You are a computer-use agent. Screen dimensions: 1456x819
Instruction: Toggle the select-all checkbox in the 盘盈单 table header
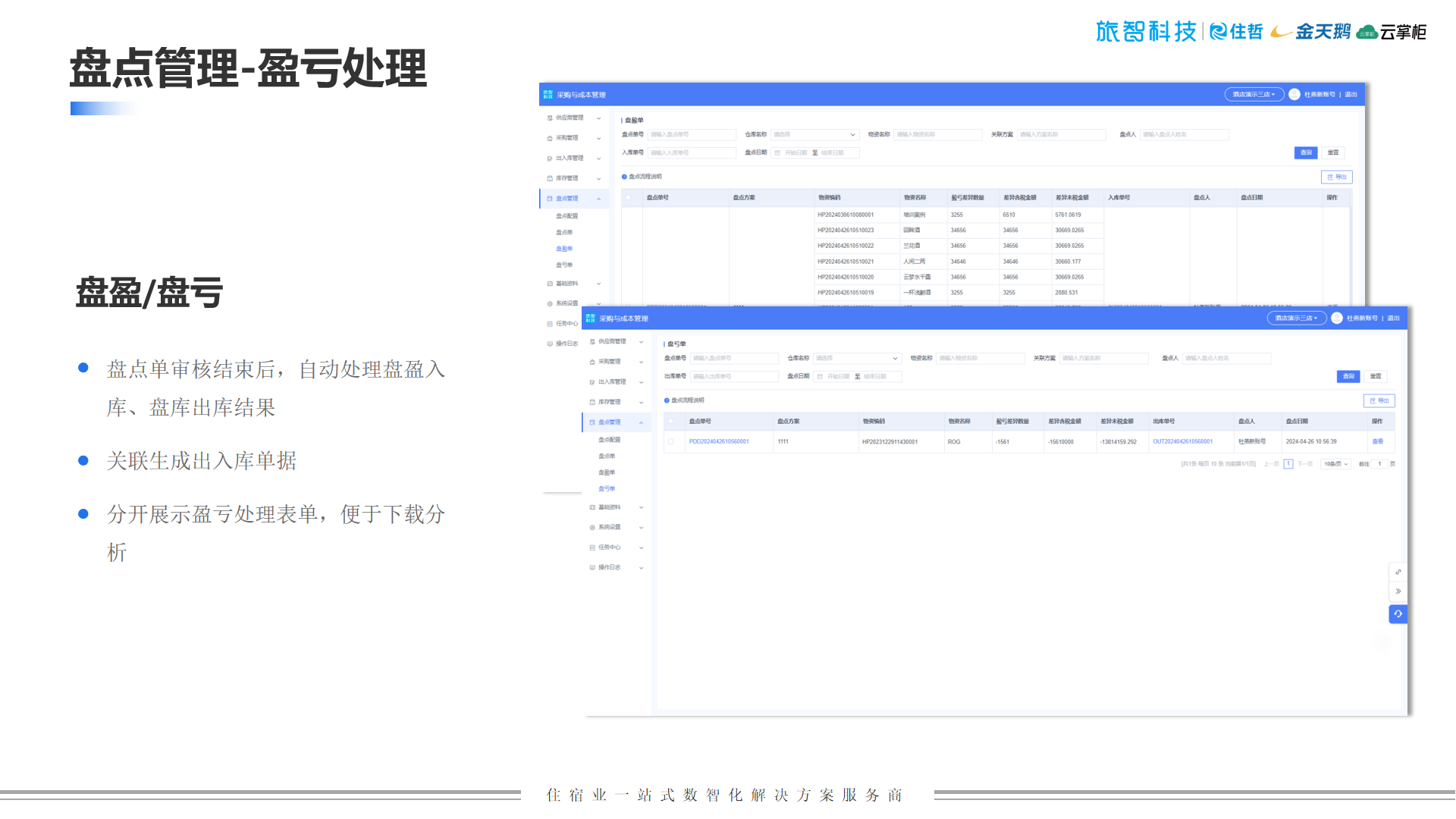(x=628, y=197)
